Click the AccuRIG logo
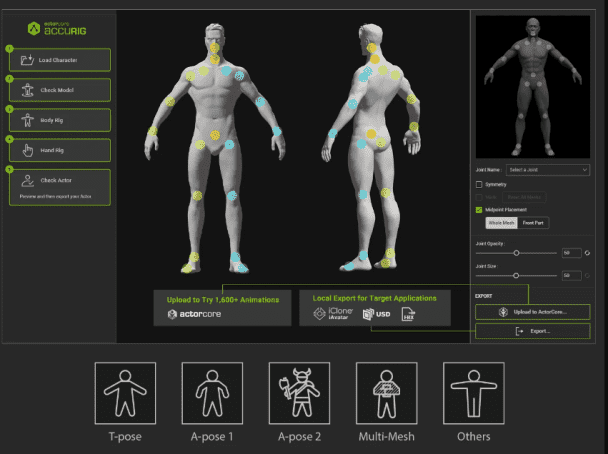This screenshot has width=608, height=454. (57, 29)
